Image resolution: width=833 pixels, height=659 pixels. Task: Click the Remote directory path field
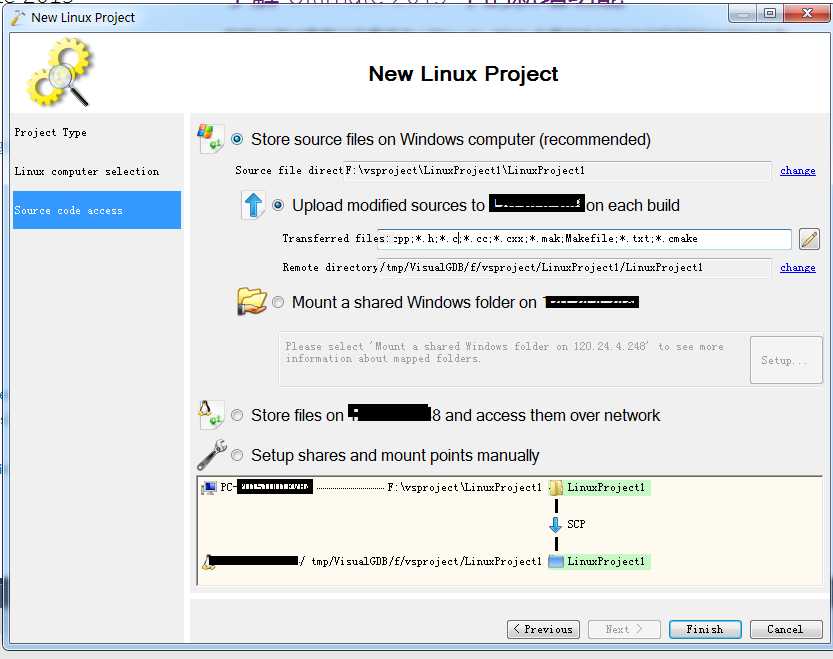pyautogui.click(x=574, y=267)
